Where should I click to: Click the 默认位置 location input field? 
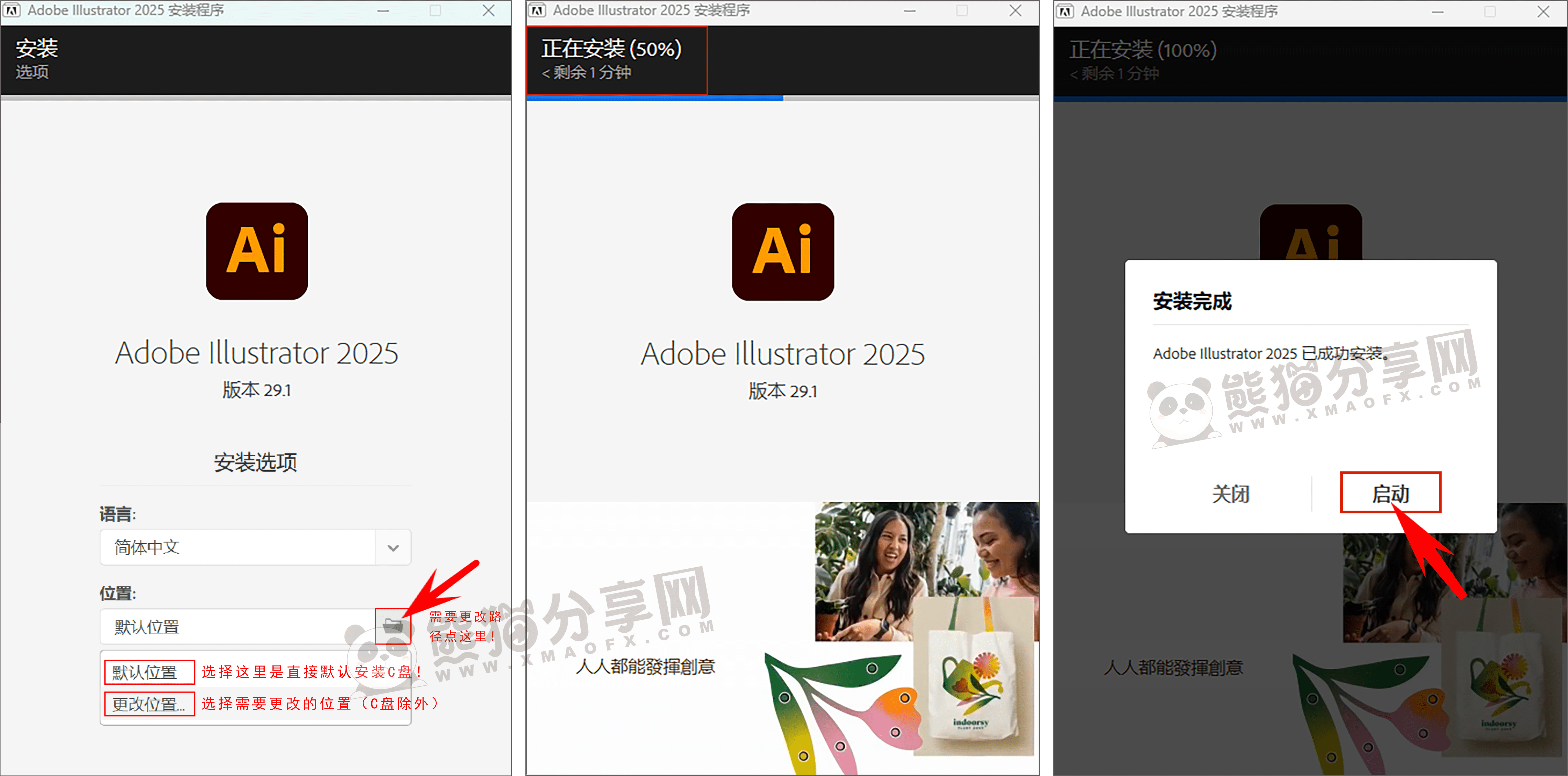[238, 626]
